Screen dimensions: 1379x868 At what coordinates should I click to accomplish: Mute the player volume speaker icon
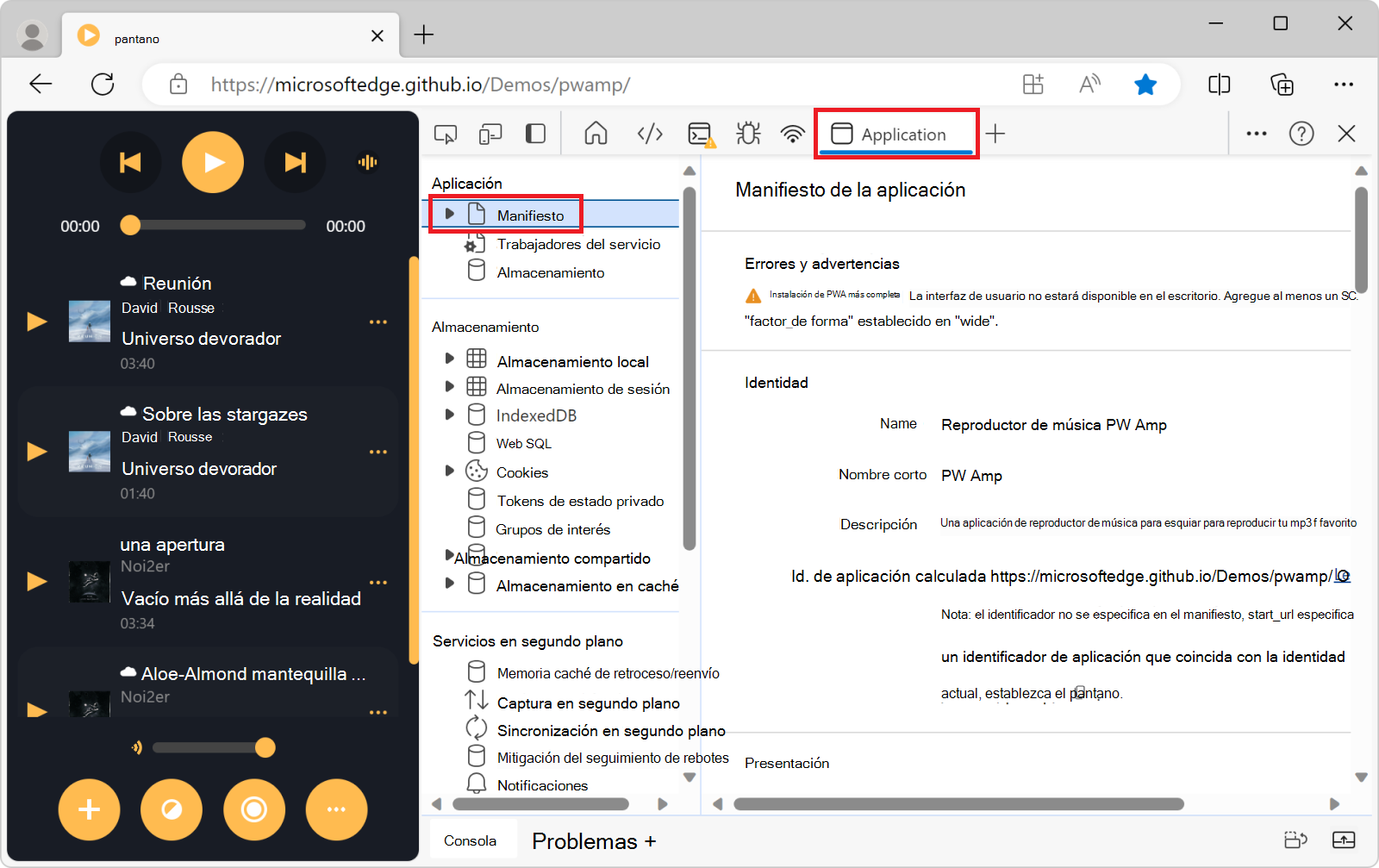coord(137,748)
